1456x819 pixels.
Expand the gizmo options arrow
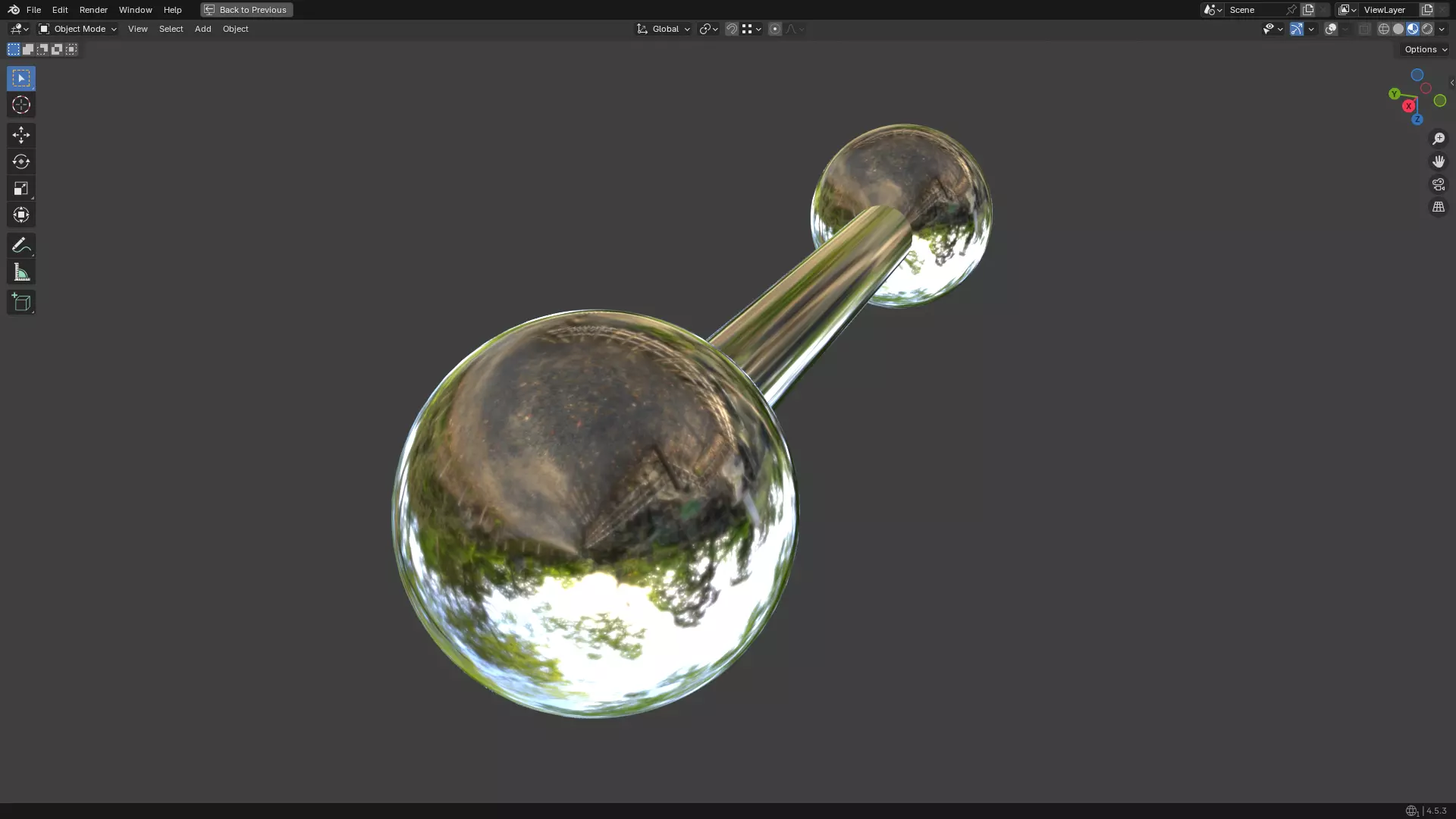1311,29
